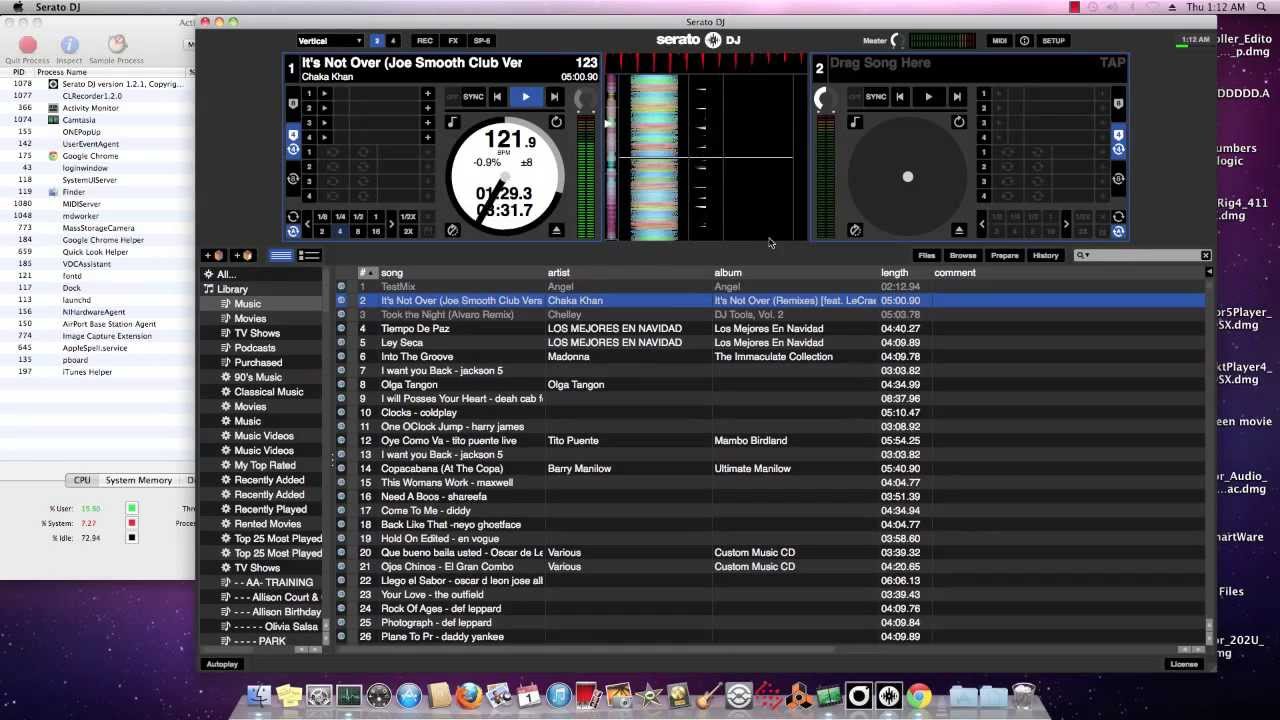The height and width of the screenshot is (720, 1280).
Task: Eject deck 2 track
Action: (959, 230)
